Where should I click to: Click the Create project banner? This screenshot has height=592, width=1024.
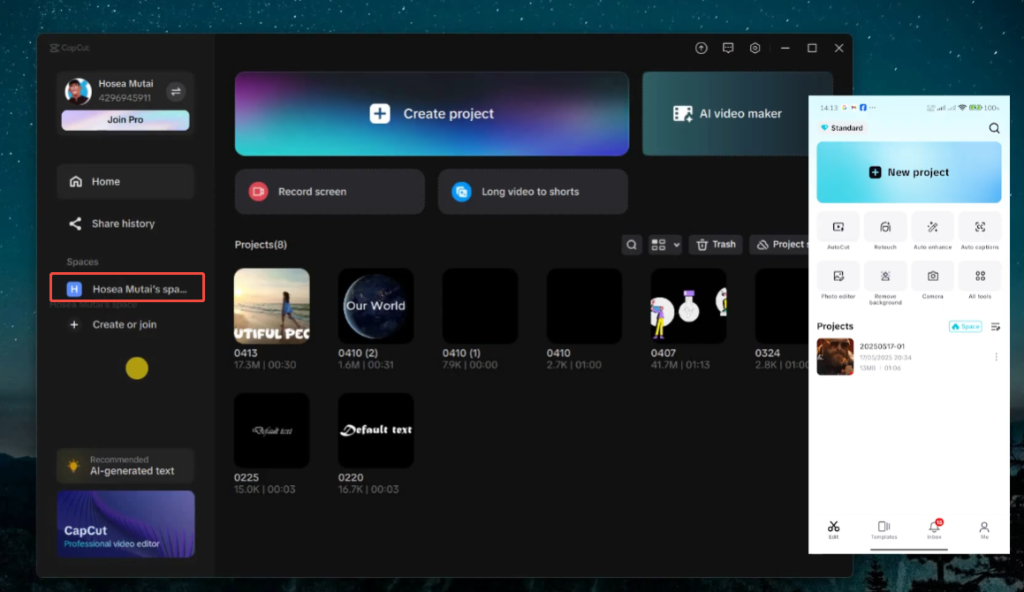pos(432,114)
